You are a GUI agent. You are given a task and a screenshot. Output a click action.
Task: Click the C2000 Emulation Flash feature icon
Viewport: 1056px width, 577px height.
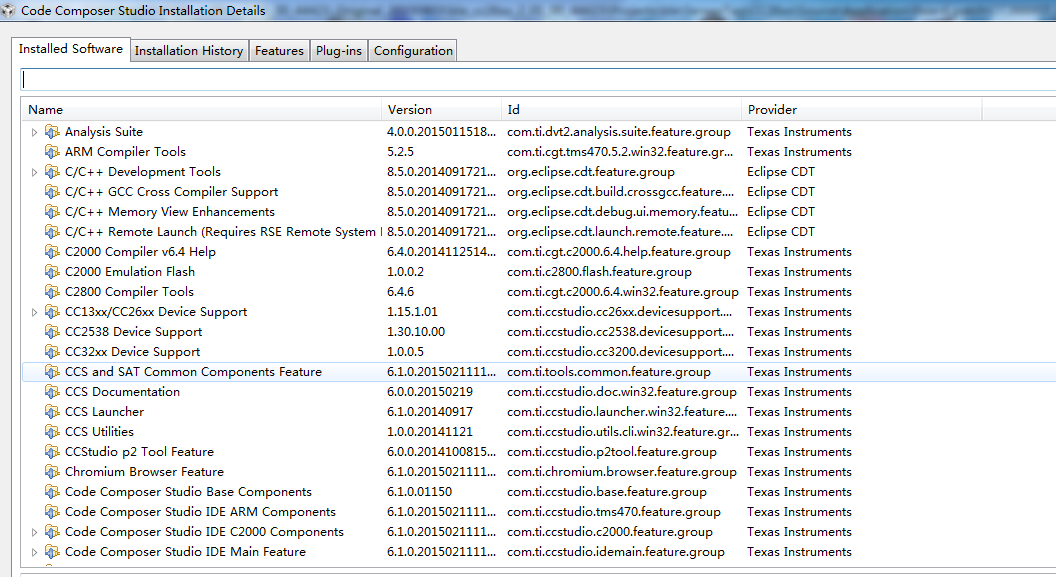pyautogui.click(x=53, y=271)
